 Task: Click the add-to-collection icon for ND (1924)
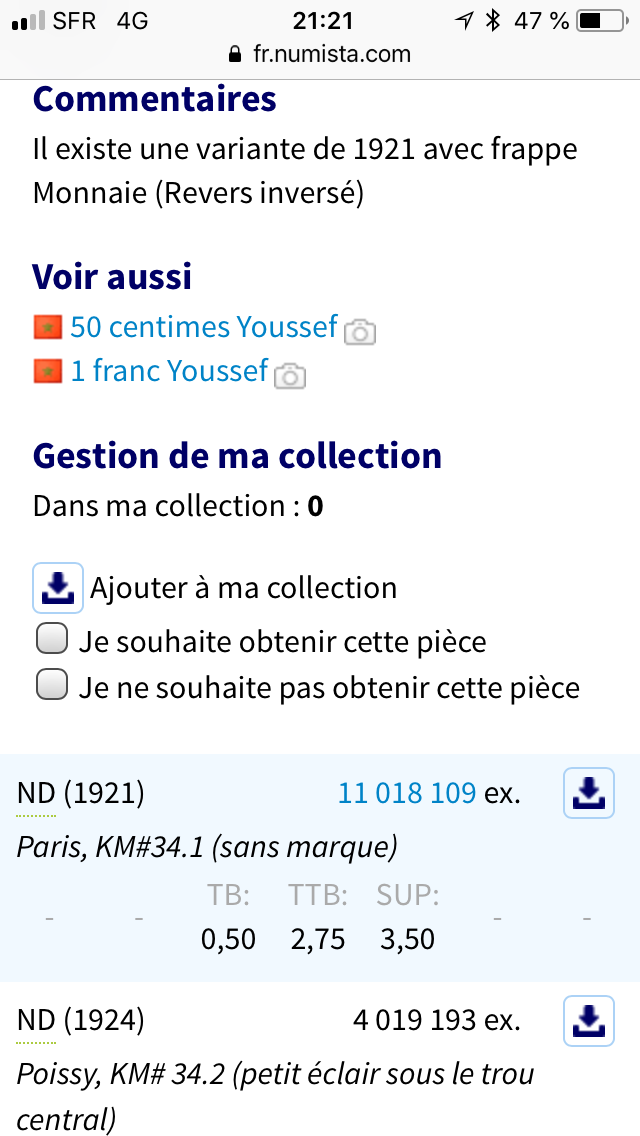pos(589,1021)
